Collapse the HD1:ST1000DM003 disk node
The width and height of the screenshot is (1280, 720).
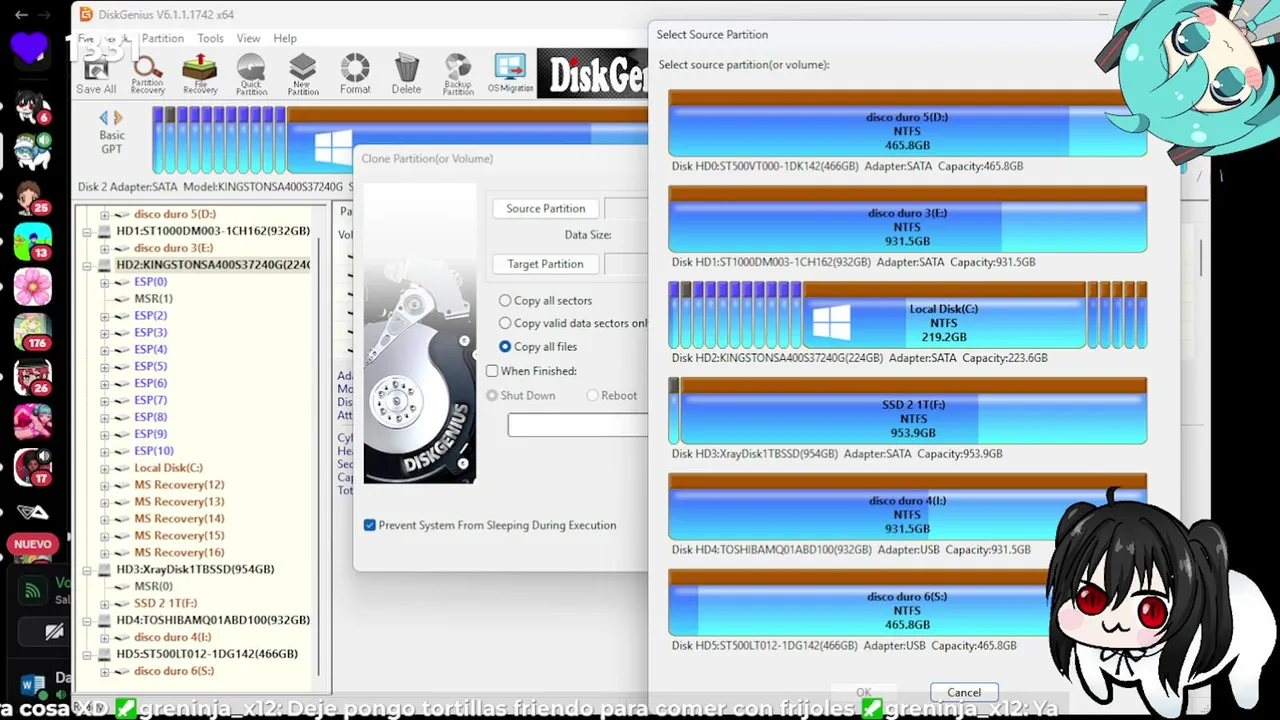[87, 231]
